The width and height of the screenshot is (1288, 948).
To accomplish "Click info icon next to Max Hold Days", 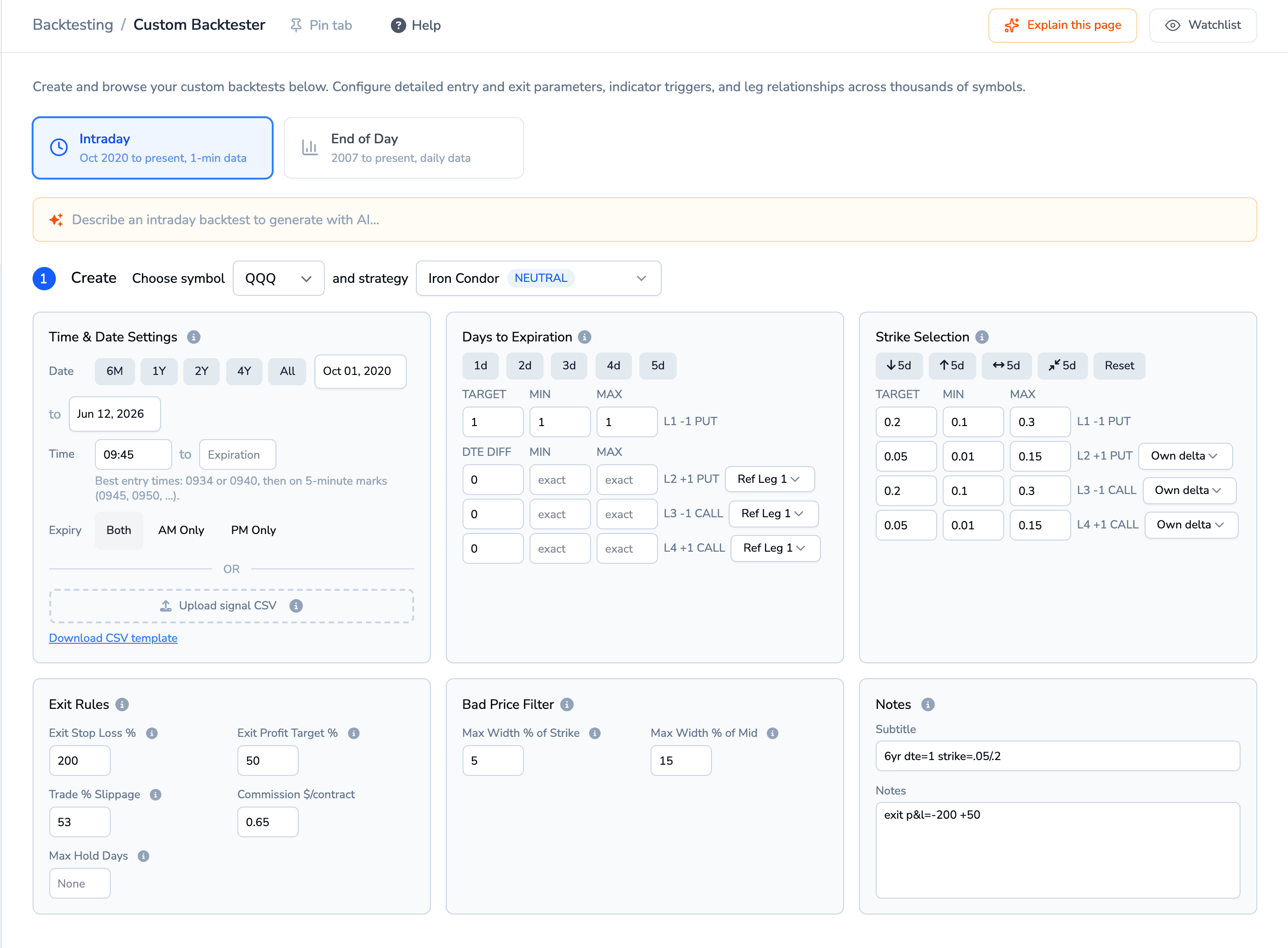I will point(143,856).
